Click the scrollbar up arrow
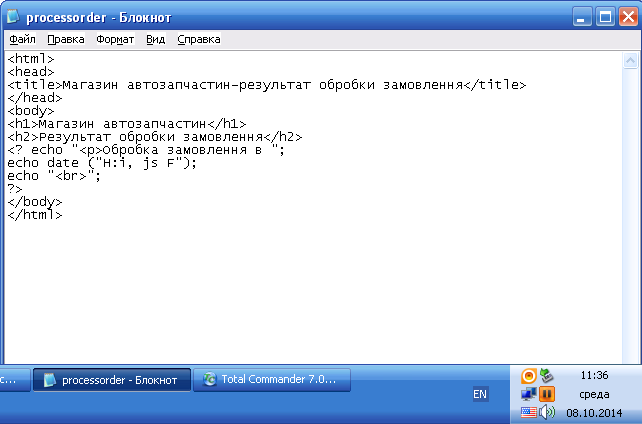Screen dimensions: 642x424 [x=631, y=61]
